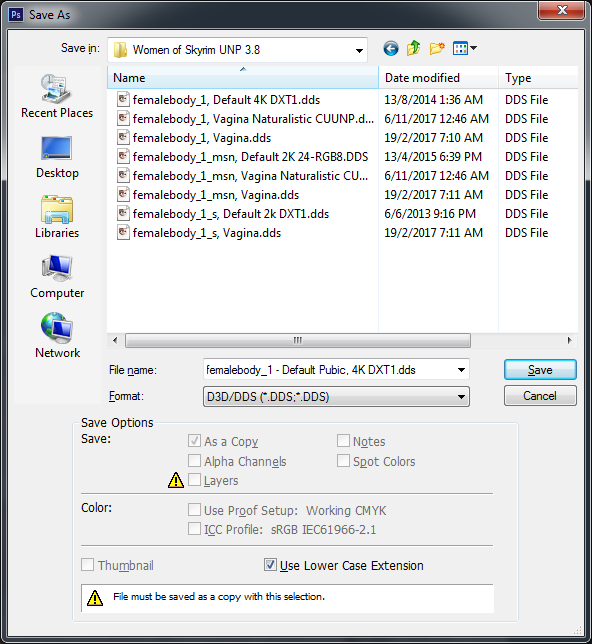592x644 pixels.
Task: Check Use Proof Setup option
Action: [x=194, y=510]
